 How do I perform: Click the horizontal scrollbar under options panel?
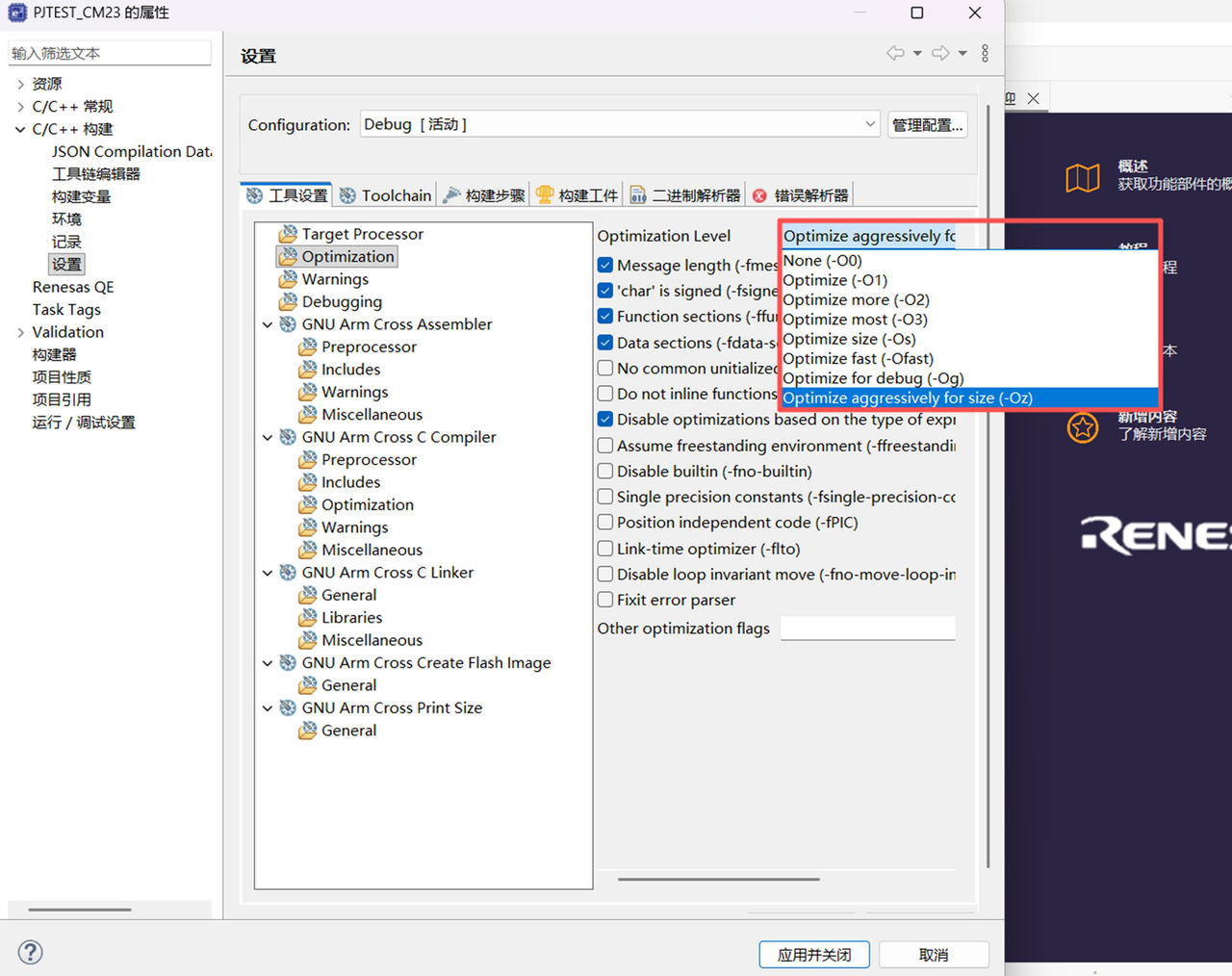(718, 879)
